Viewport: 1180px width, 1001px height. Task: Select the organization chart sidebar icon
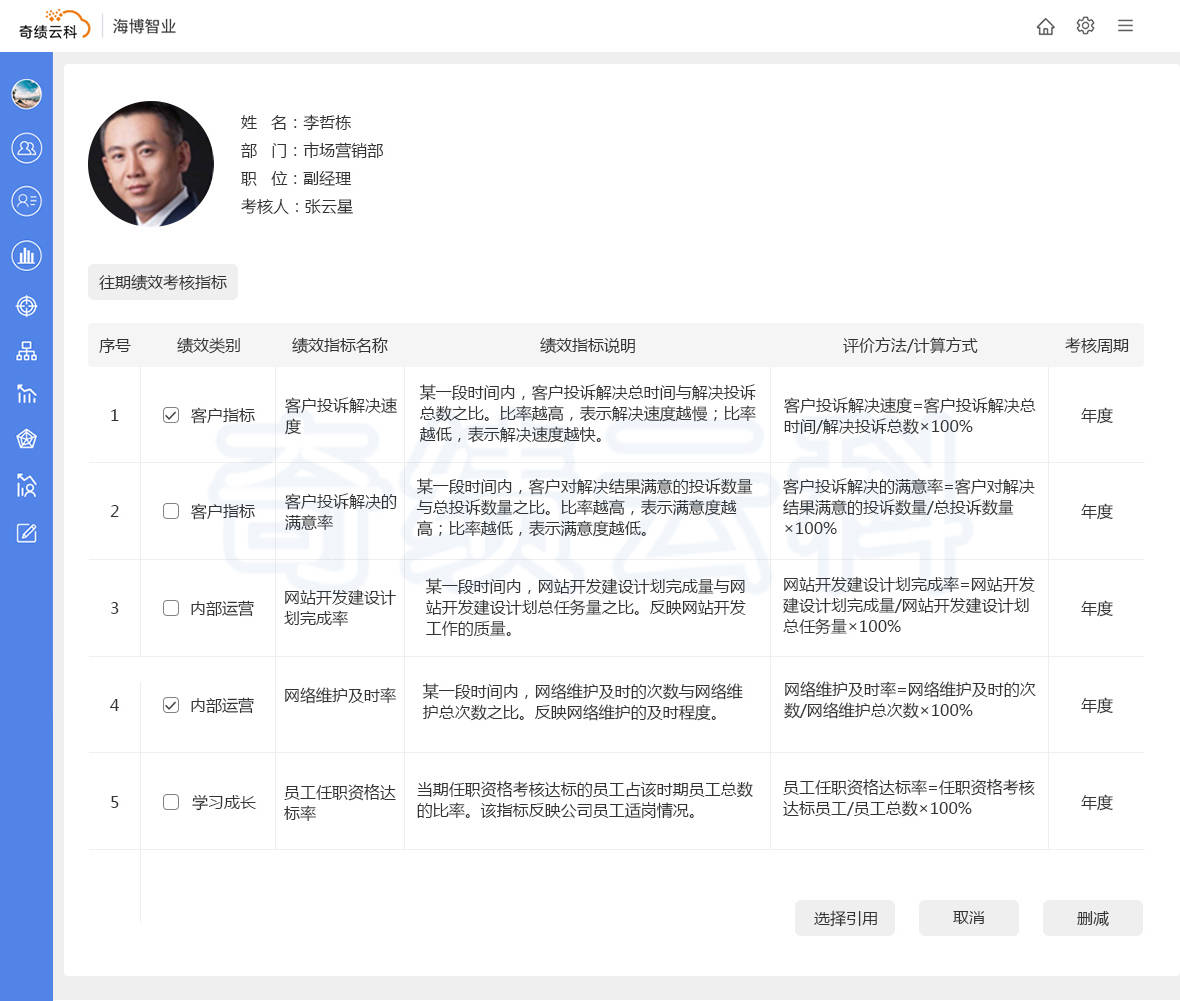tap(26, 351)
